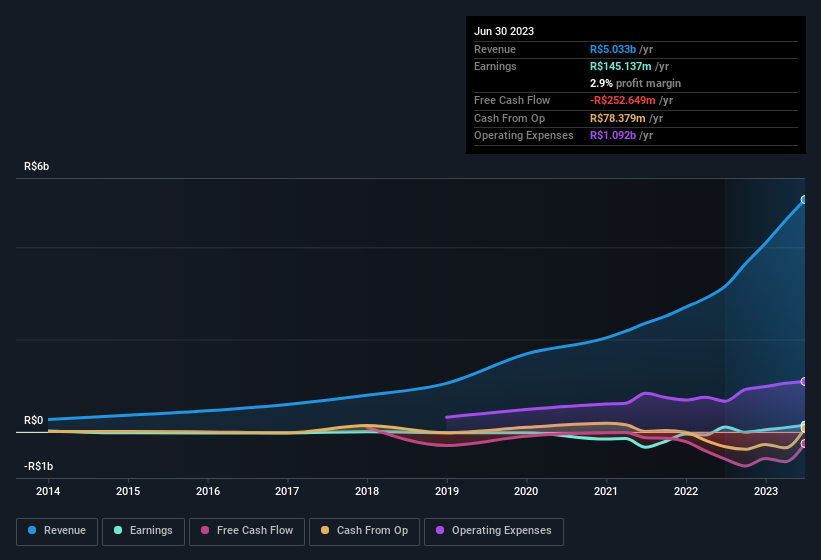Toggle the Cash From Op legend button

coord(364,531)
